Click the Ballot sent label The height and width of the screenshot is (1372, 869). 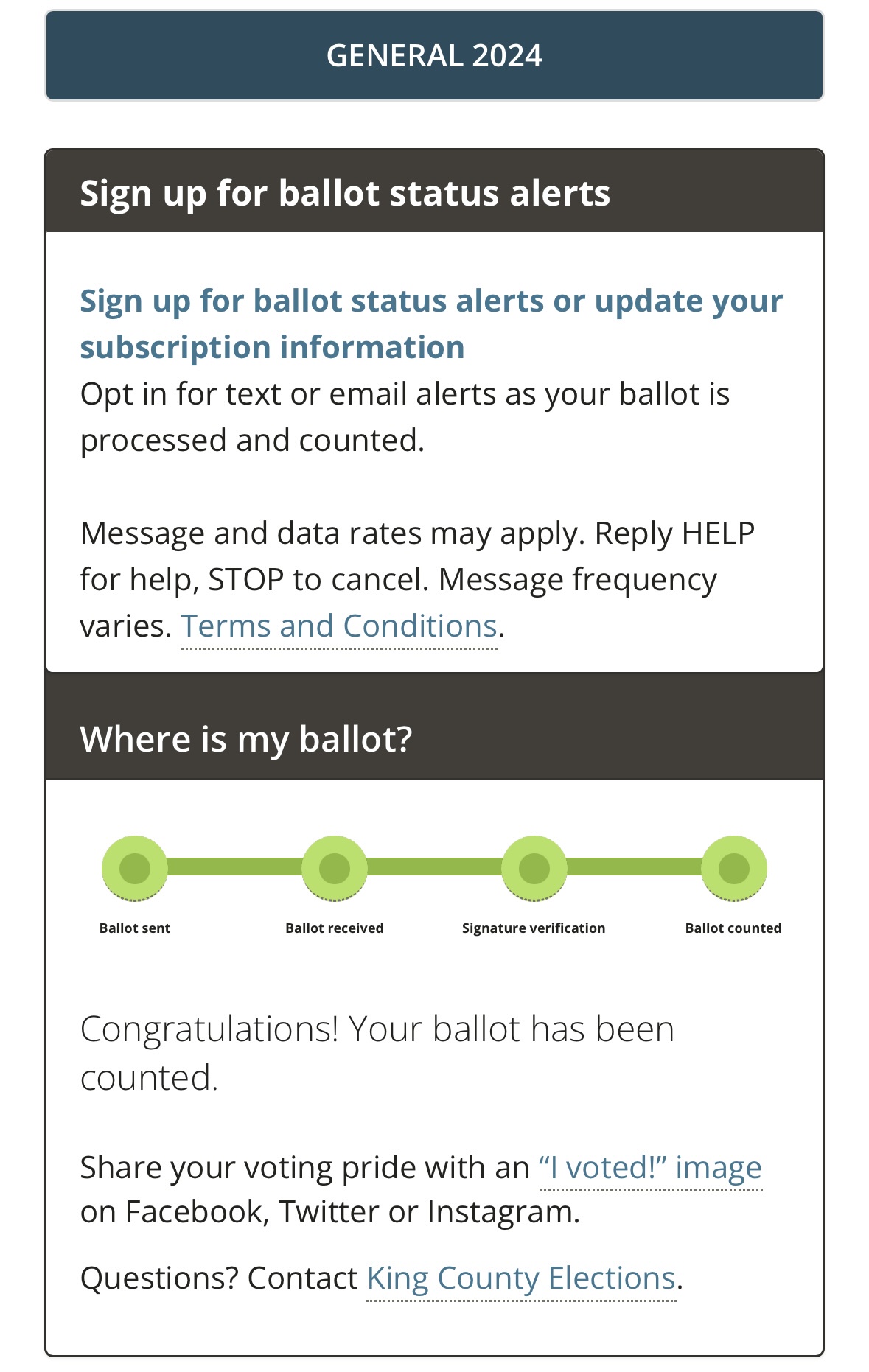pos(135,928)
